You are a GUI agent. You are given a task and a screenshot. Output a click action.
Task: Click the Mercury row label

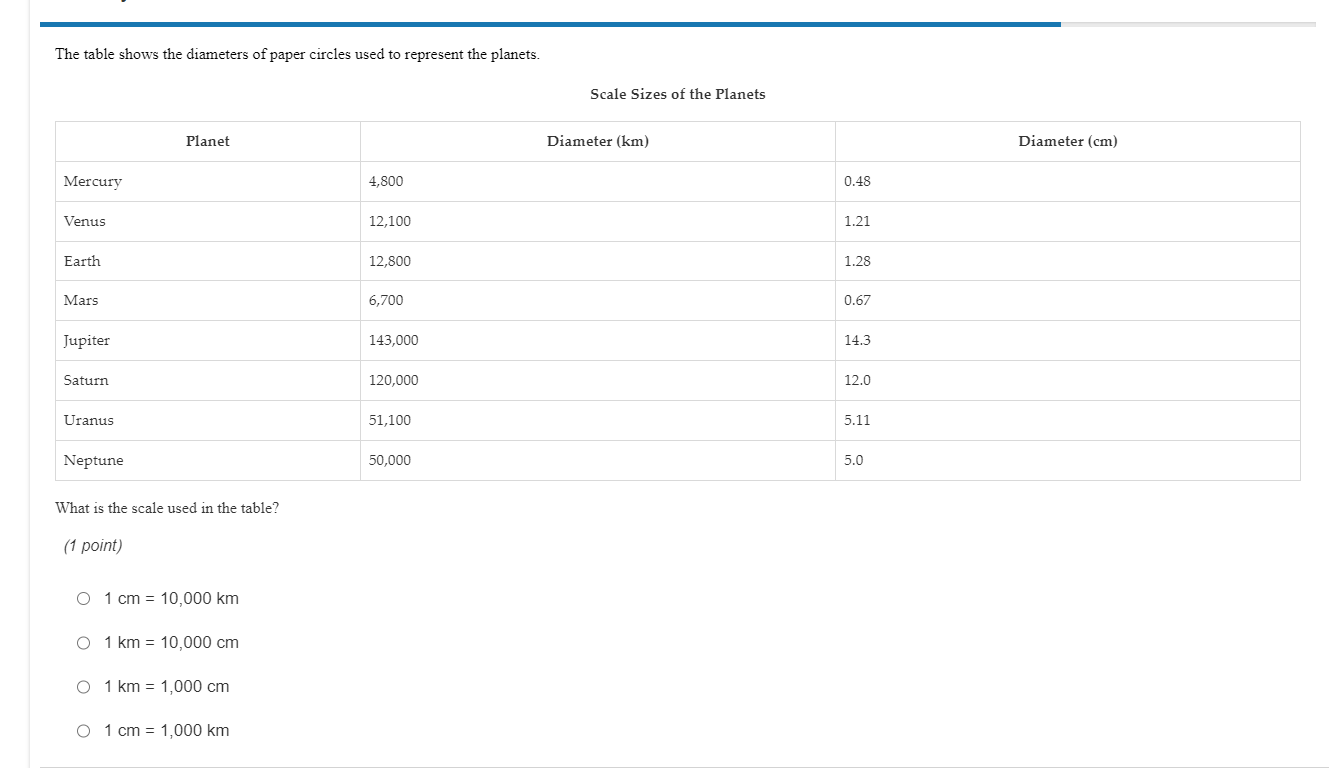point(93,181)
